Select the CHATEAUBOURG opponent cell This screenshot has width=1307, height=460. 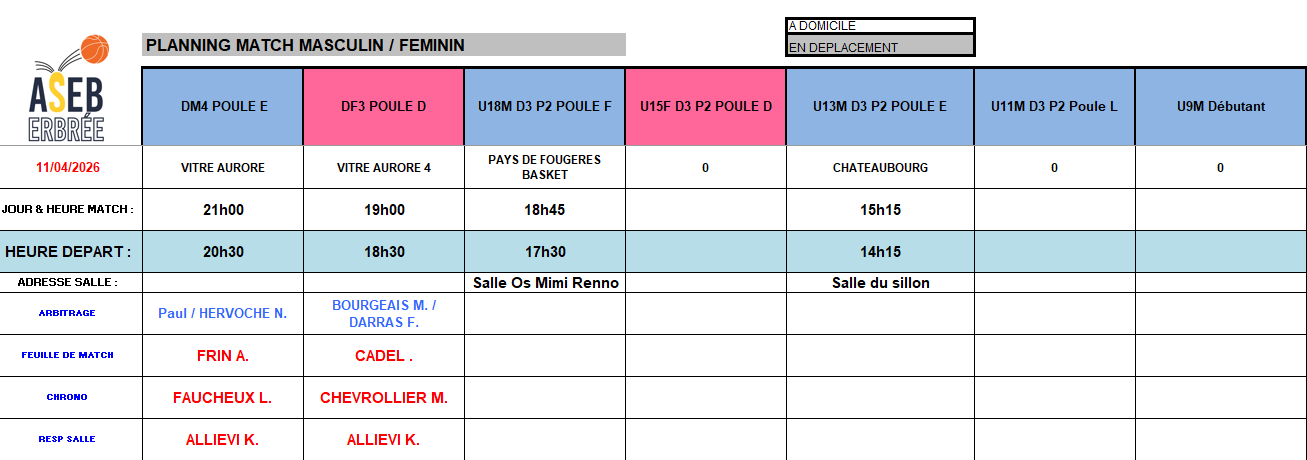pos(879,168)
